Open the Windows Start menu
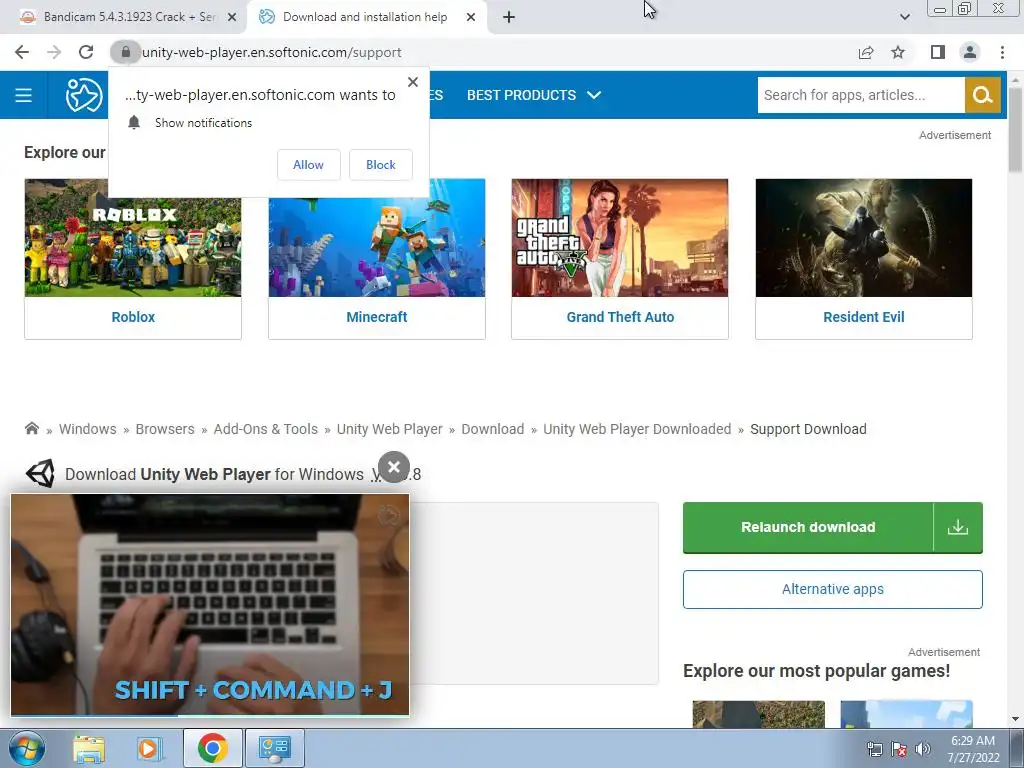This screenshot has width=1024, height=768. click(x=26, y=748)
